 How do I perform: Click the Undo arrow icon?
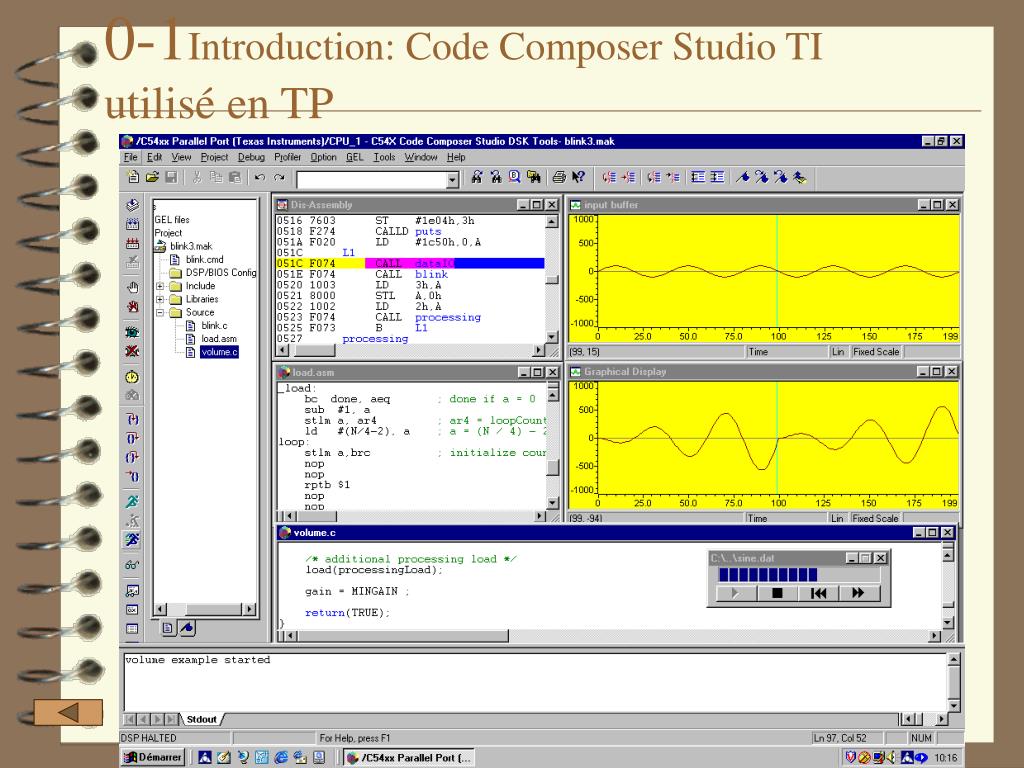260,177
